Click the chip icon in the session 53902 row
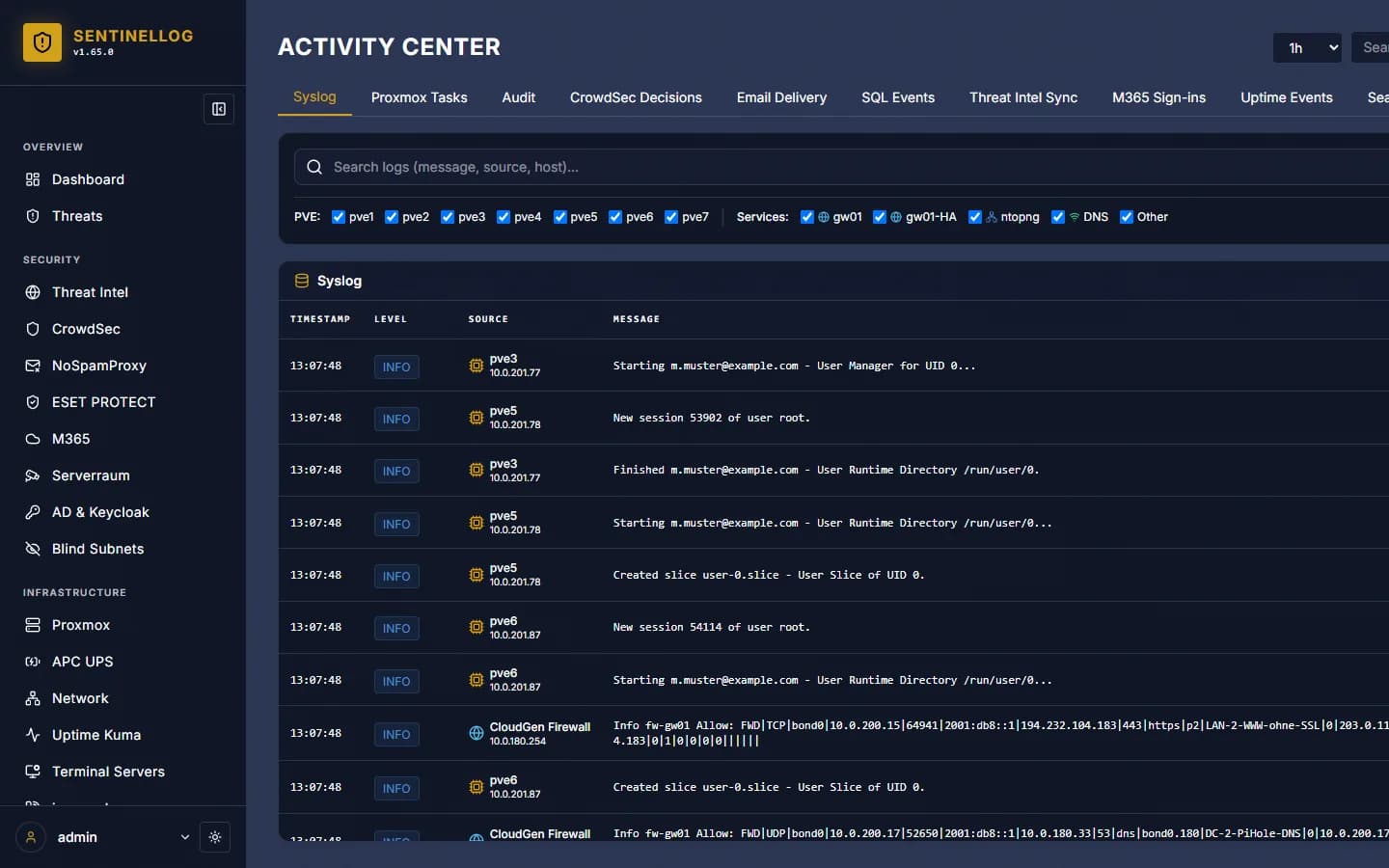The width and height of the screenshot is (1389, 868). tap(477, 418)
